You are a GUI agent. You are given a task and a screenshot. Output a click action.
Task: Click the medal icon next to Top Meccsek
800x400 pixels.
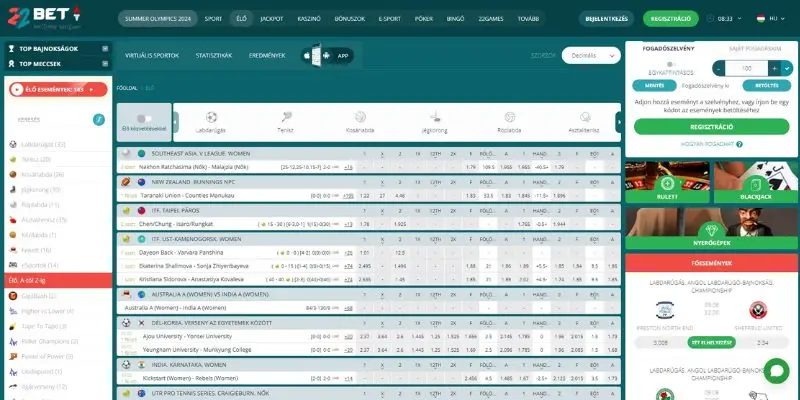[11, 64]
